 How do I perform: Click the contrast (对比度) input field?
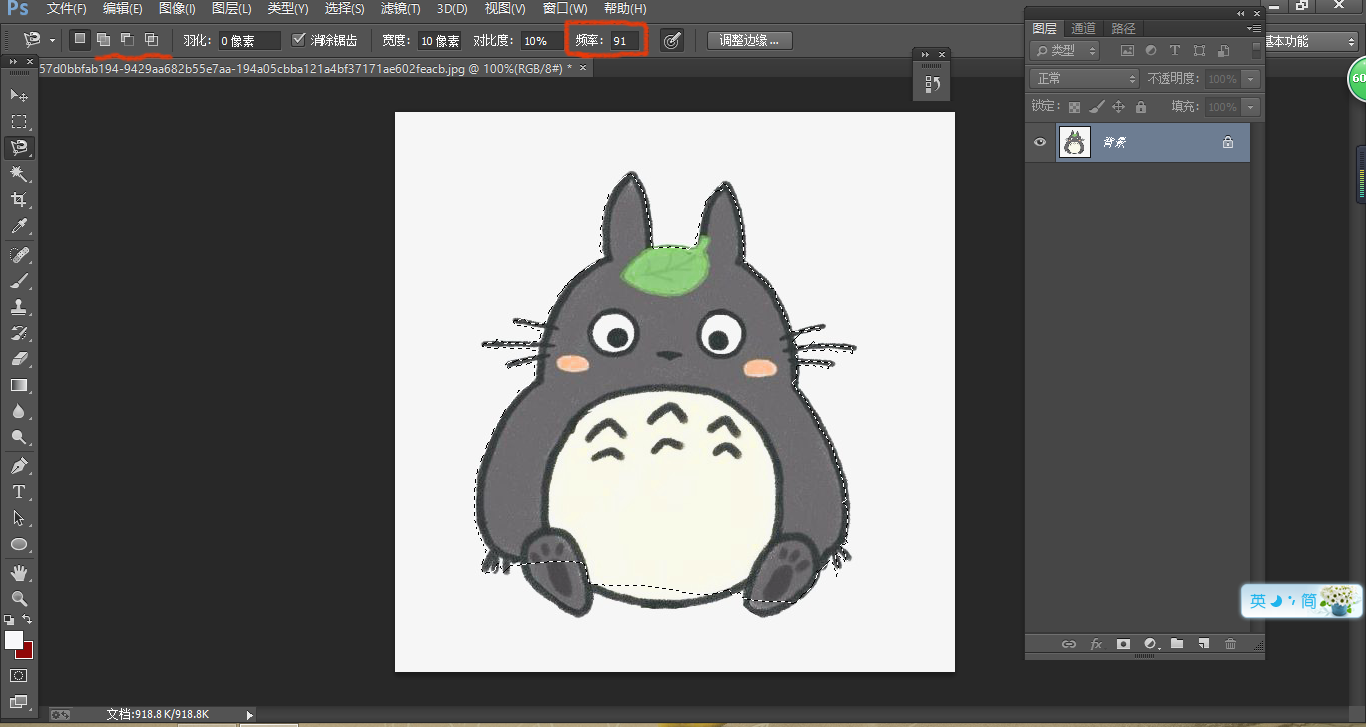[542, 41]
